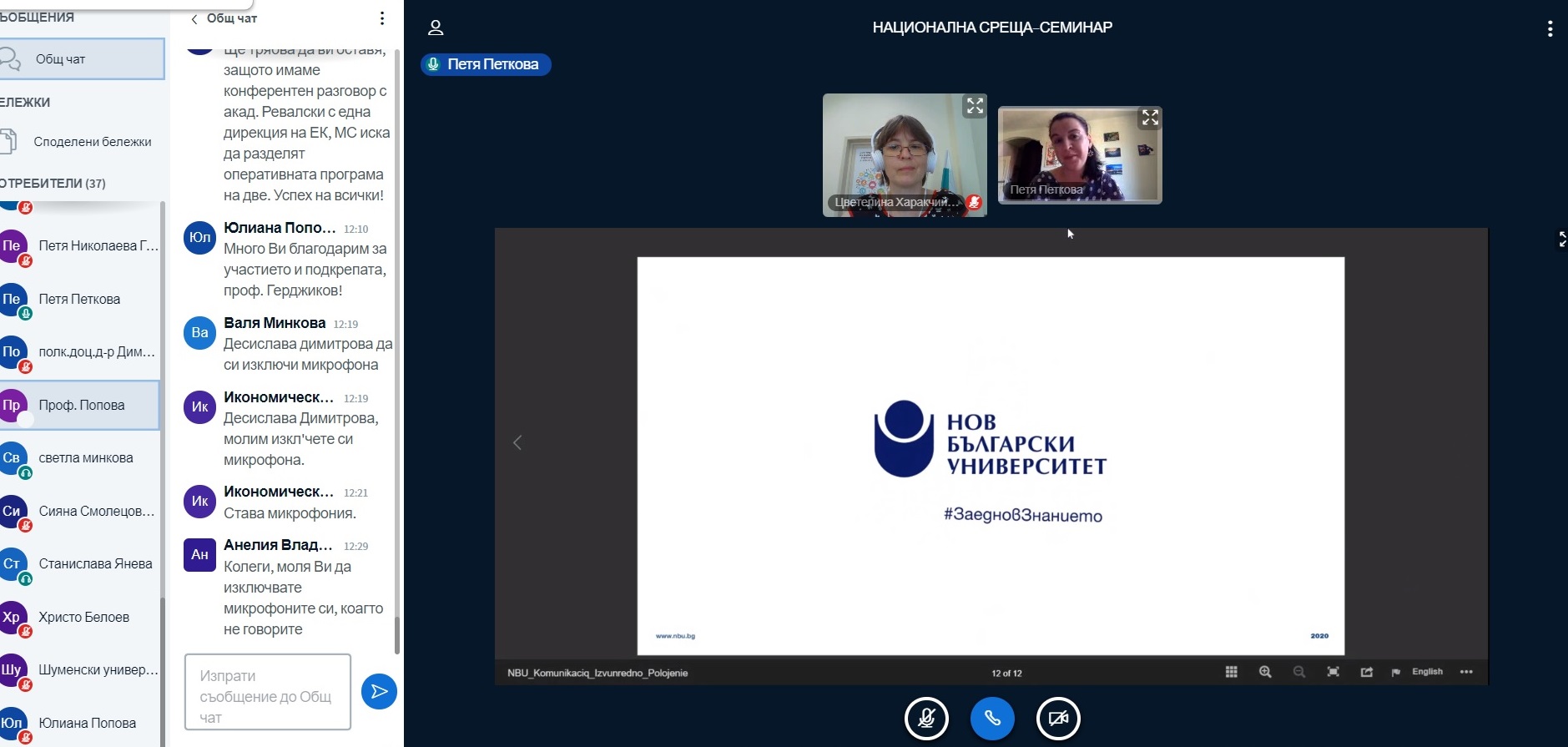The image size is (1568, 747).
Task: Open more presentation options ellipsis
Action: (1466, 672)
